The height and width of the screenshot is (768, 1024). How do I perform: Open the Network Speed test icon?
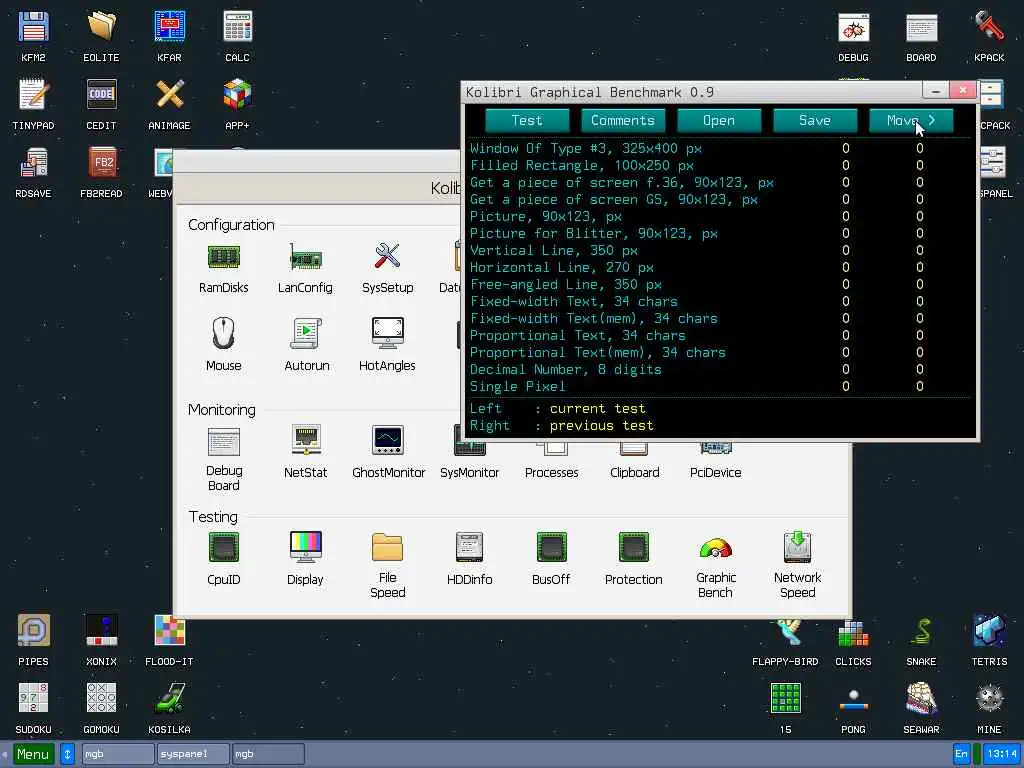[x=797, y=548]
